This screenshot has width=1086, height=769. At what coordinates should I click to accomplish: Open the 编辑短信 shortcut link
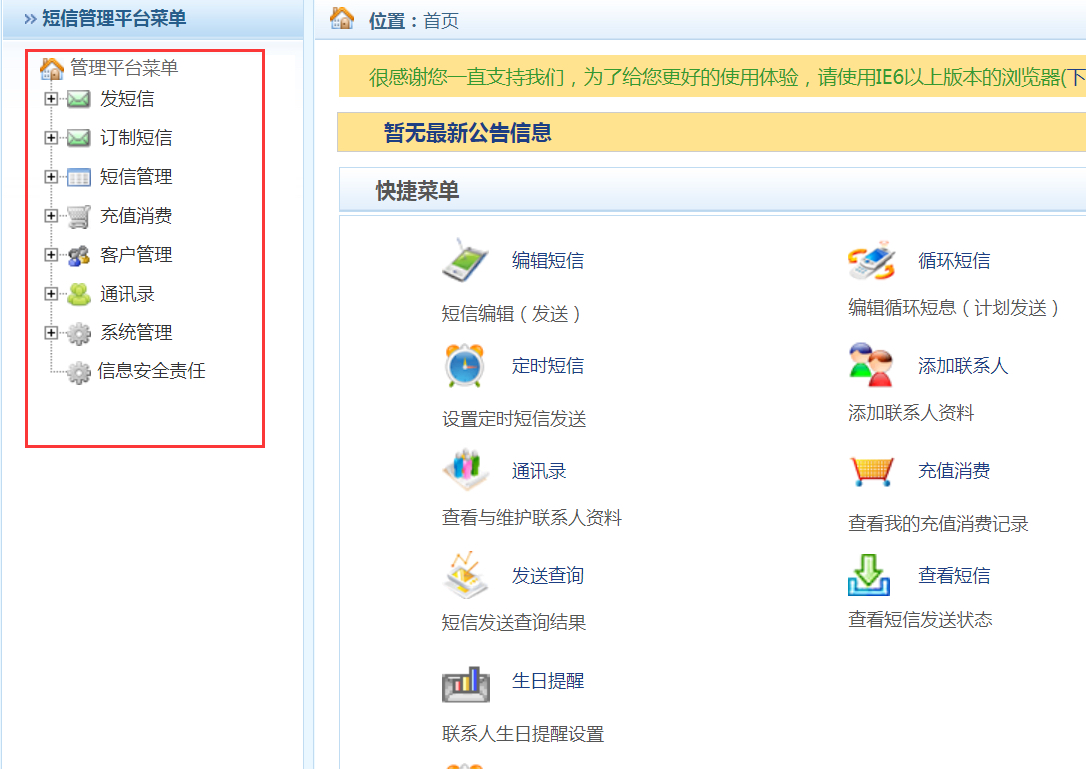click(548, 260)
